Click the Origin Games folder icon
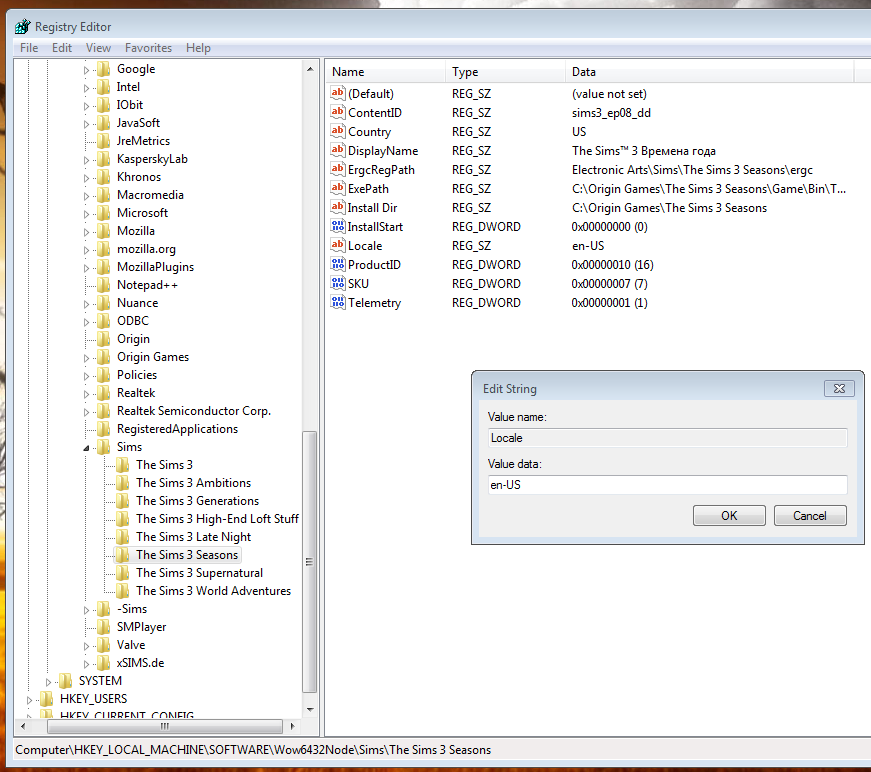Viewport: 871px width, 772px height. [x=103, y=357]
